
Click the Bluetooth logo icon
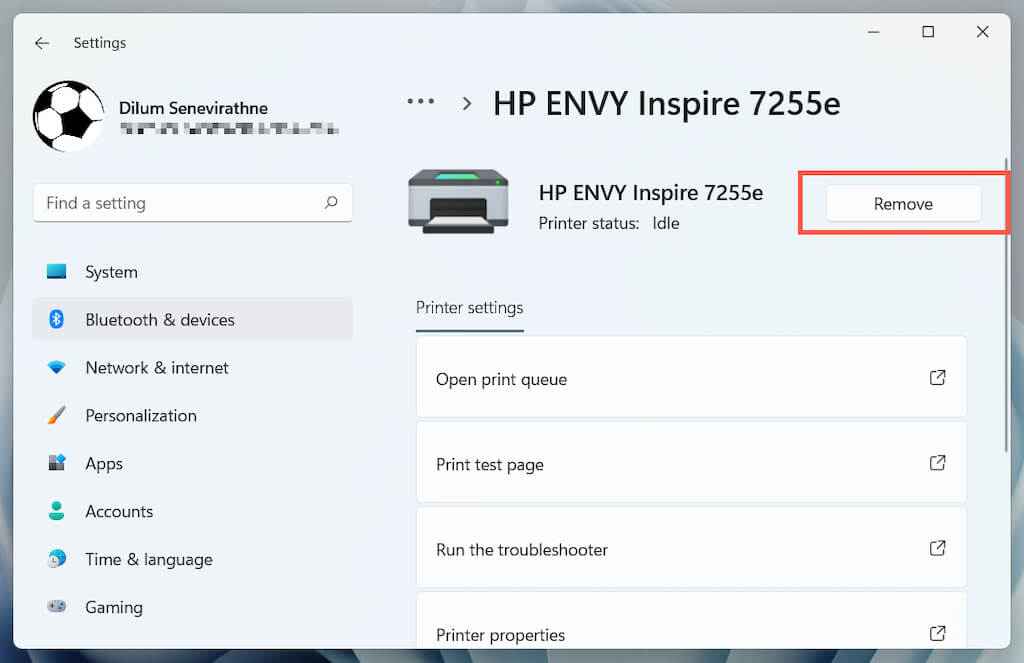tap(57, 319)
